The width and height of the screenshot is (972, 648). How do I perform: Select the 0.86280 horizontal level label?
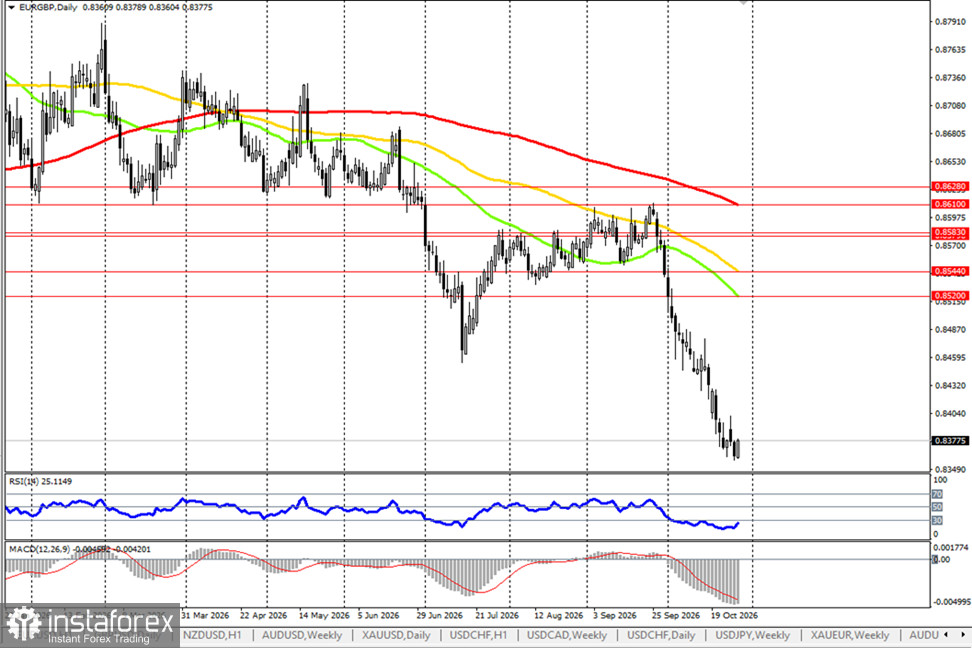point(950,186)
